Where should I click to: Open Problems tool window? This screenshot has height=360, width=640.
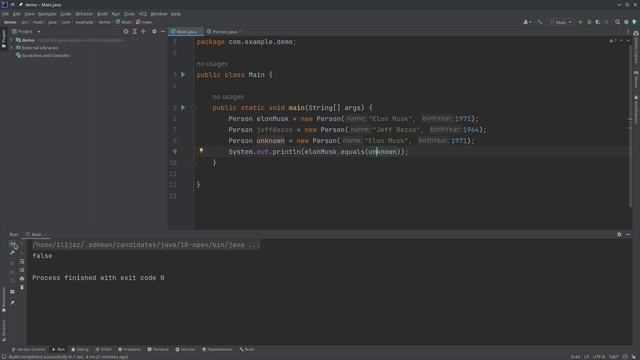pyautogui.click(x=129, y=349)
